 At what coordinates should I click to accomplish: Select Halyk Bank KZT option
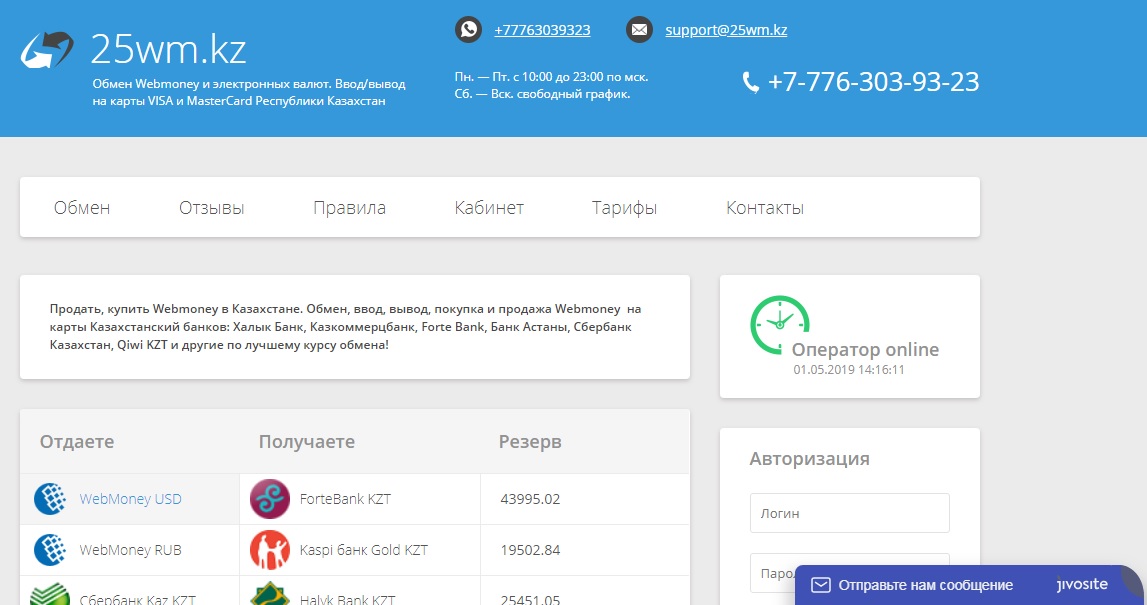coord(347,599)
